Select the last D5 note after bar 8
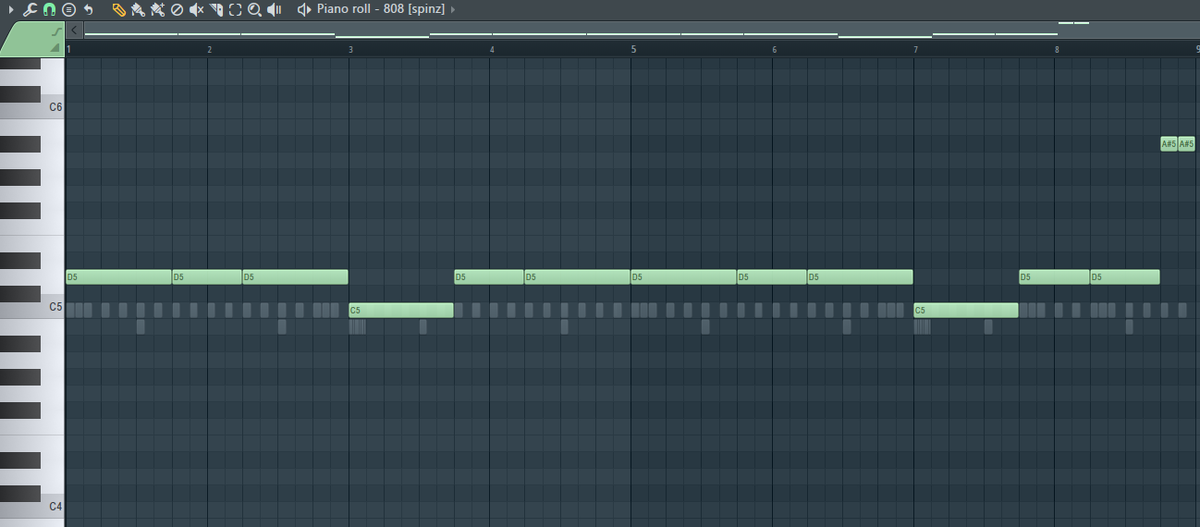Screen dimensions: 1200x527 coord(1125,277)
